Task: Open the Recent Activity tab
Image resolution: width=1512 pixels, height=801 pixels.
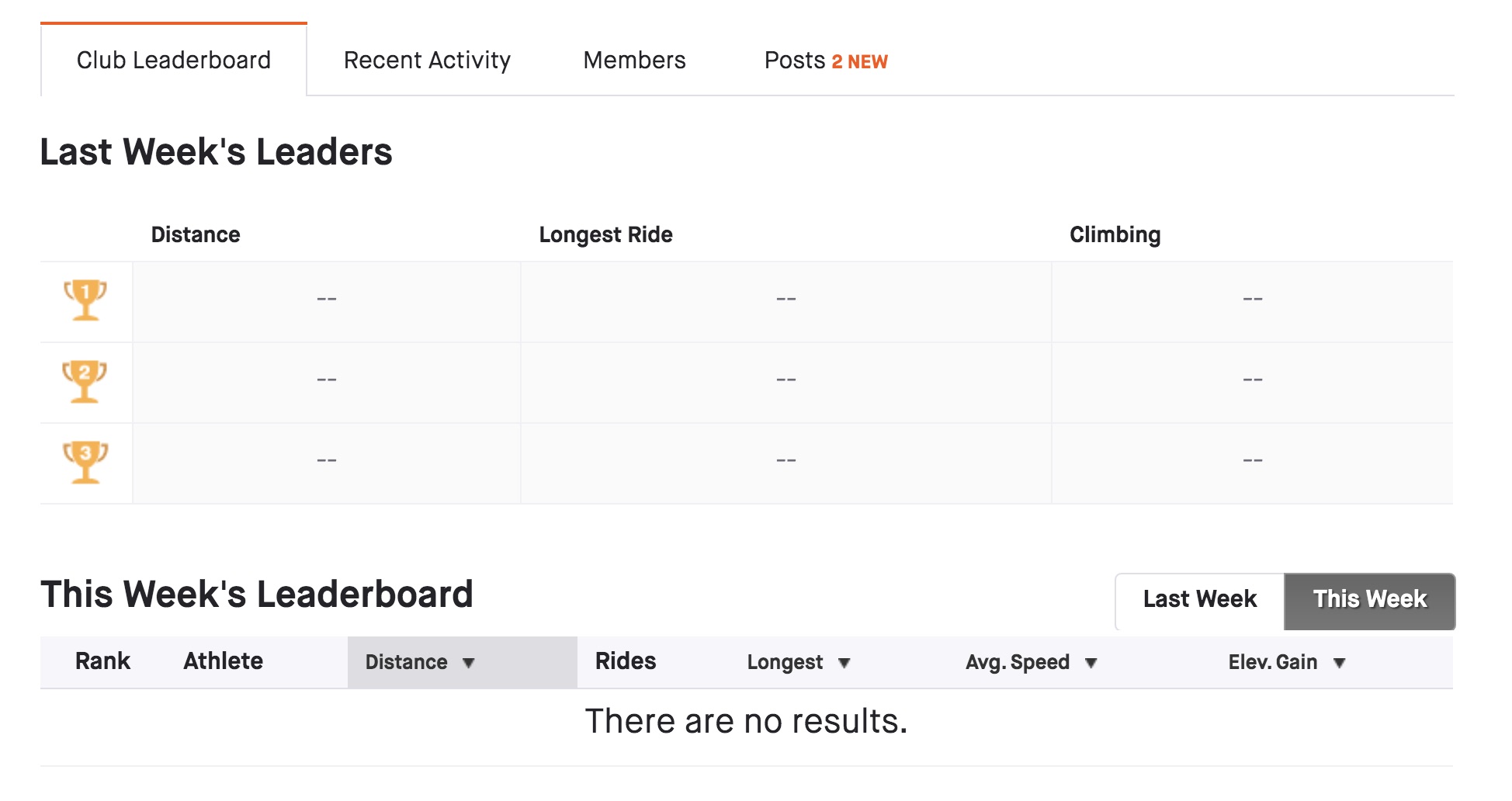Action: [427, 61]
